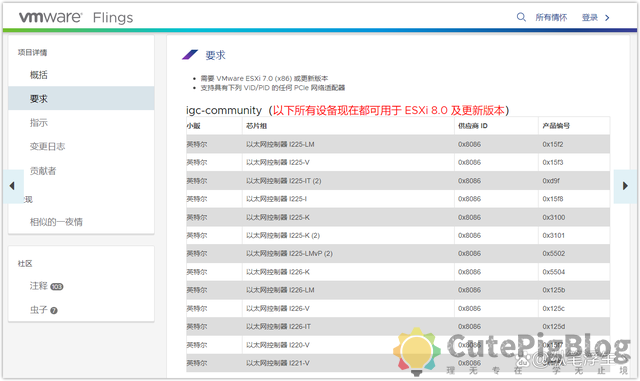Open the search magnifier icon
640x381 pixels.
point(521,17)
